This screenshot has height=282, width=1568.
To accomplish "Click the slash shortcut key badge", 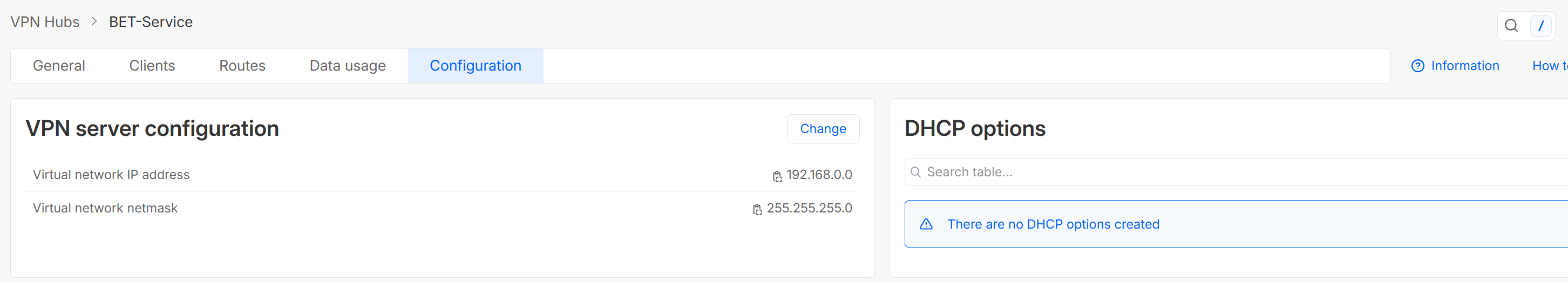I will click(x=1540, y=25).
